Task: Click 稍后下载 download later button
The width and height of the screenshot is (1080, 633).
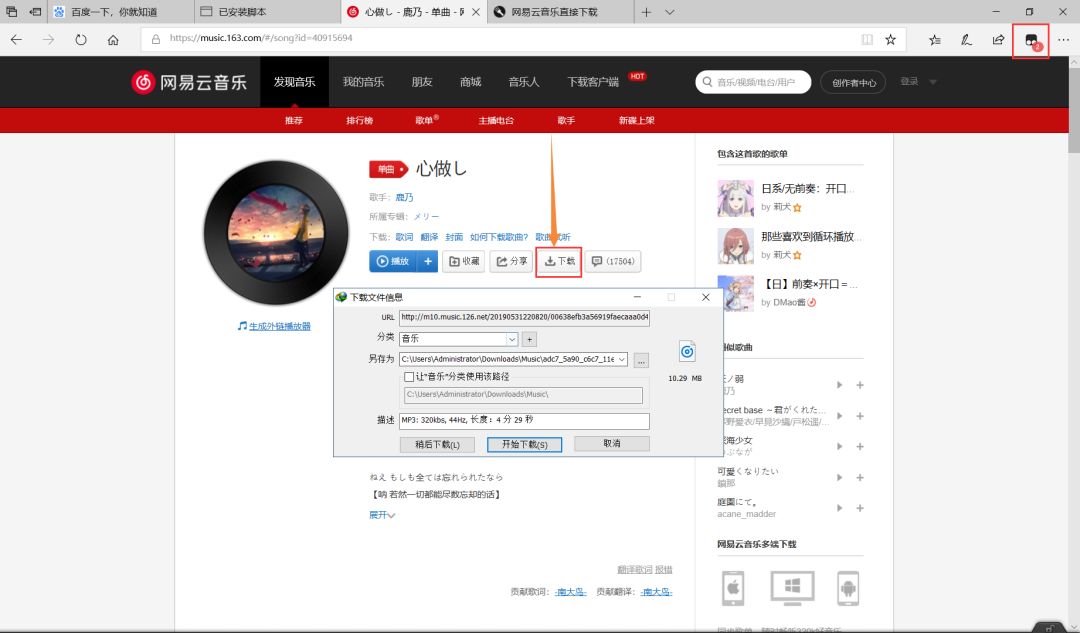Action: click(437, 444)
